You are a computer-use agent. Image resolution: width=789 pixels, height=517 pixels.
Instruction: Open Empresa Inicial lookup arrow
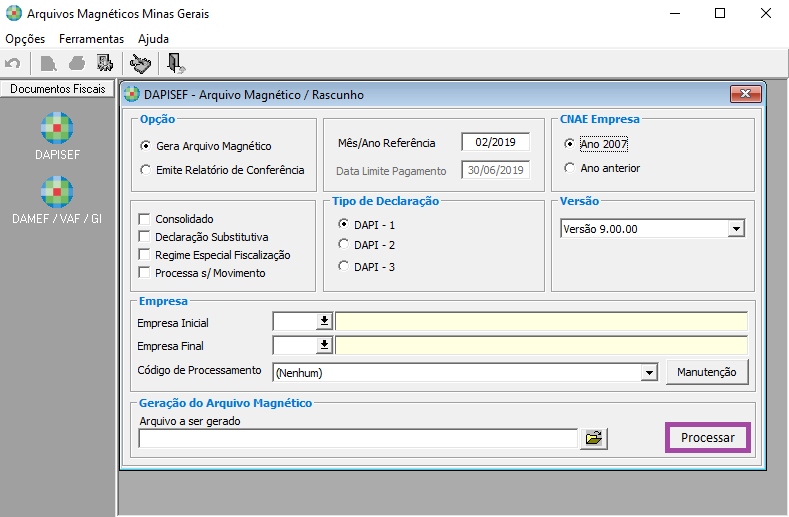click(x=324, y=321)
